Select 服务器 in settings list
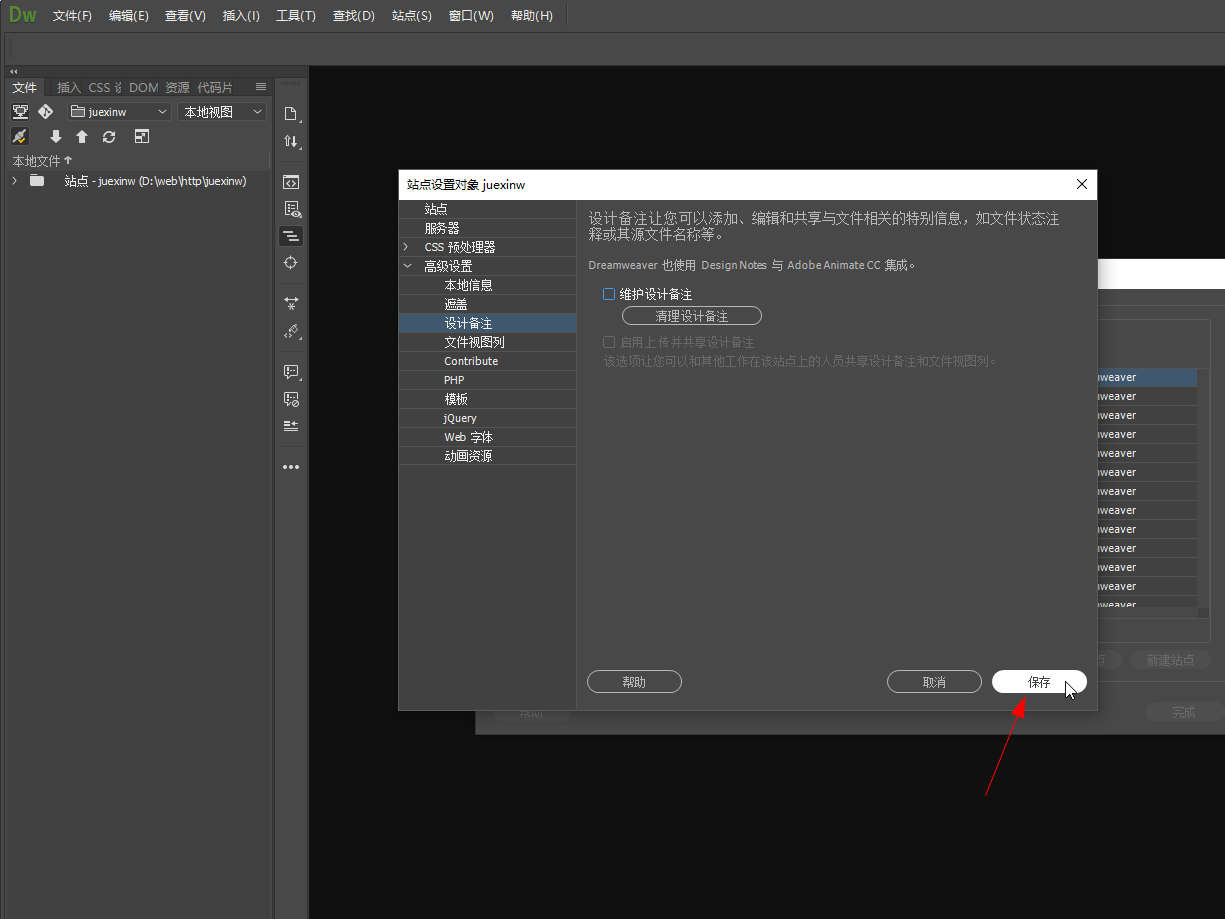 tap(487, 228)
